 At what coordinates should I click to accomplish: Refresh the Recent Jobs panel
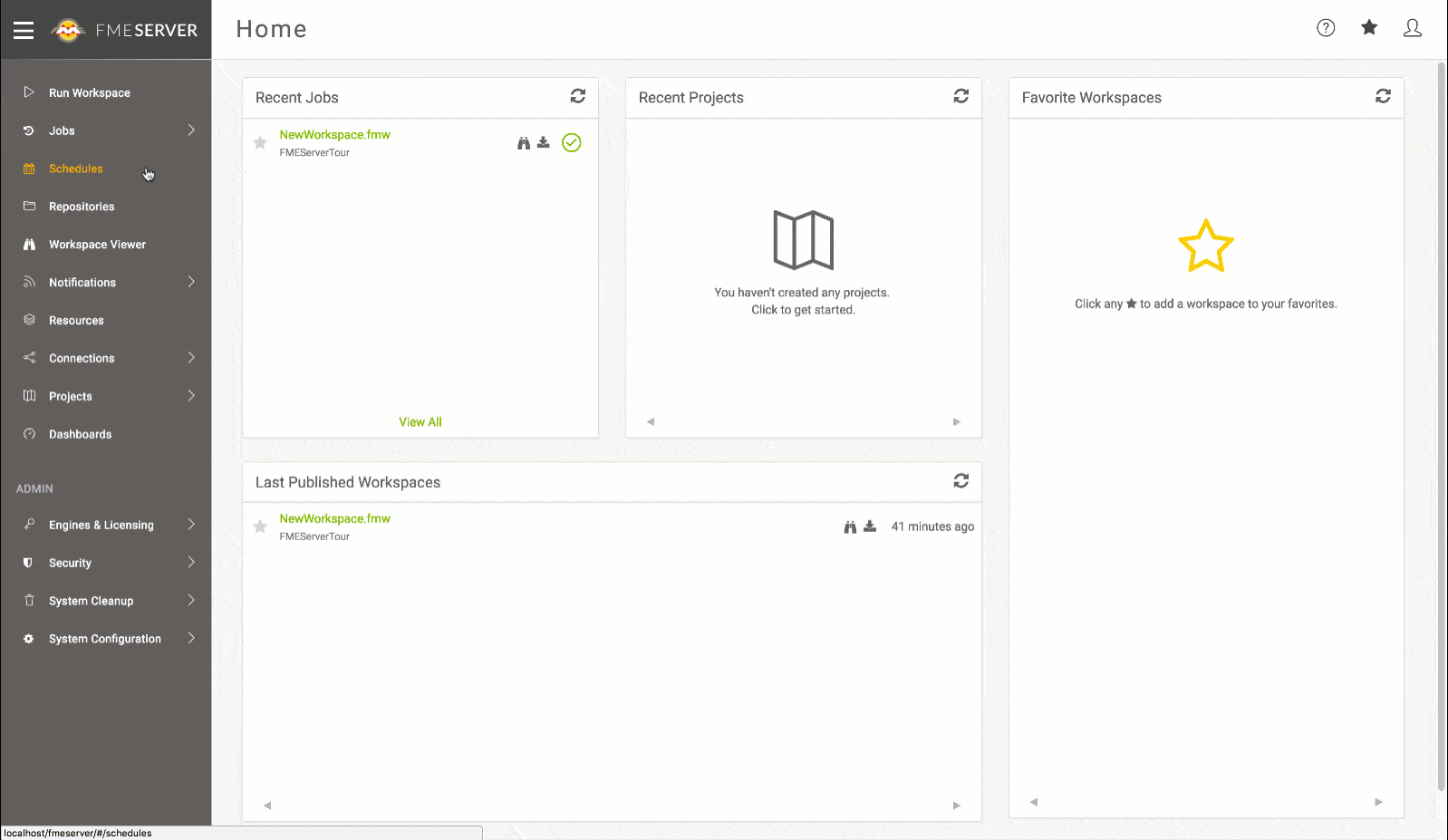click(578, 96)
